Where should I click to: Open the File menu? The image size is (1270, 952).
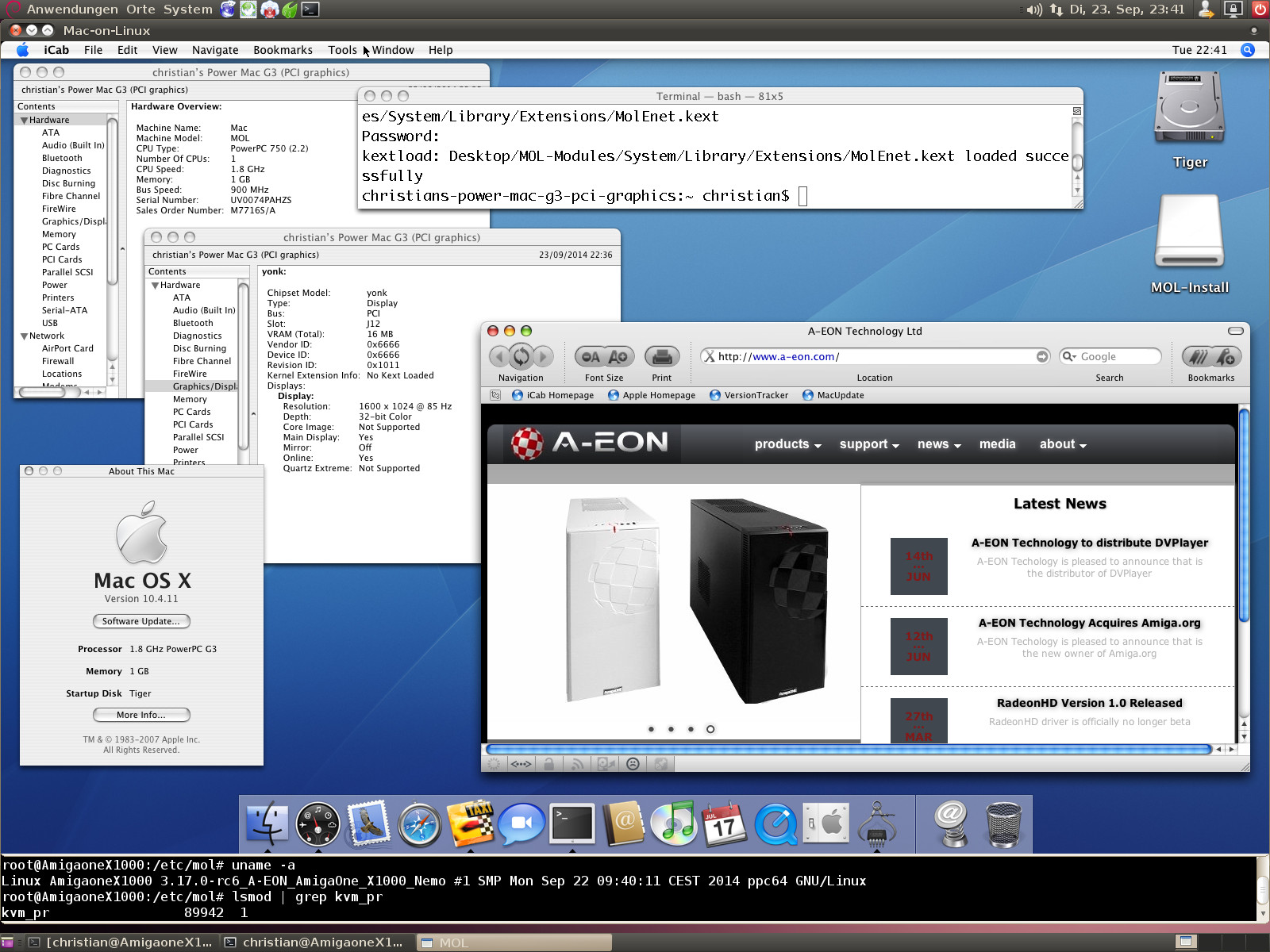pyautogui.click(x=93, y=50)
